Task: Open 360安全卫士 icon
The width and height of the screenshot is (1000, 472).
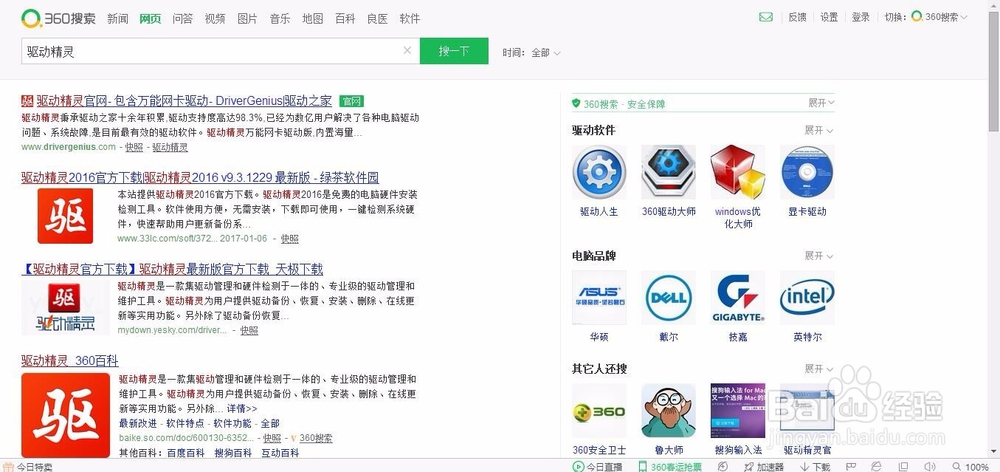Action: 599,411
